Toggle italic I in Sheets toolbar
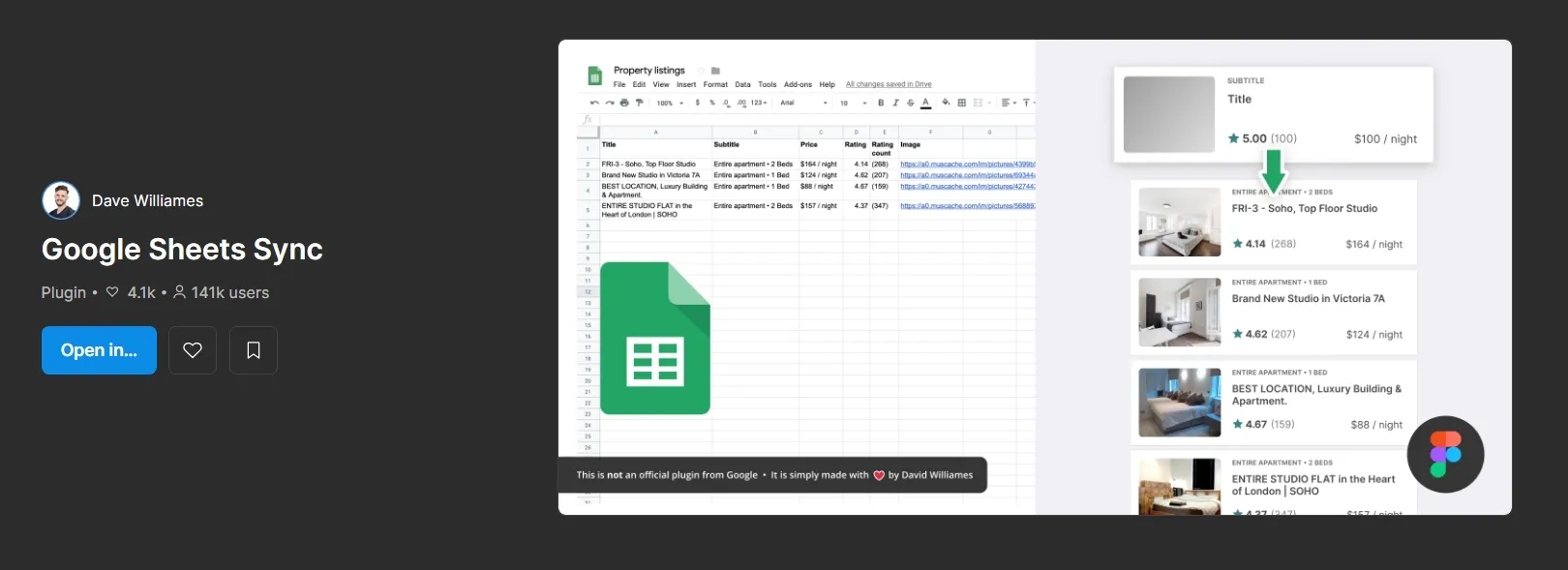 point(895,103)
